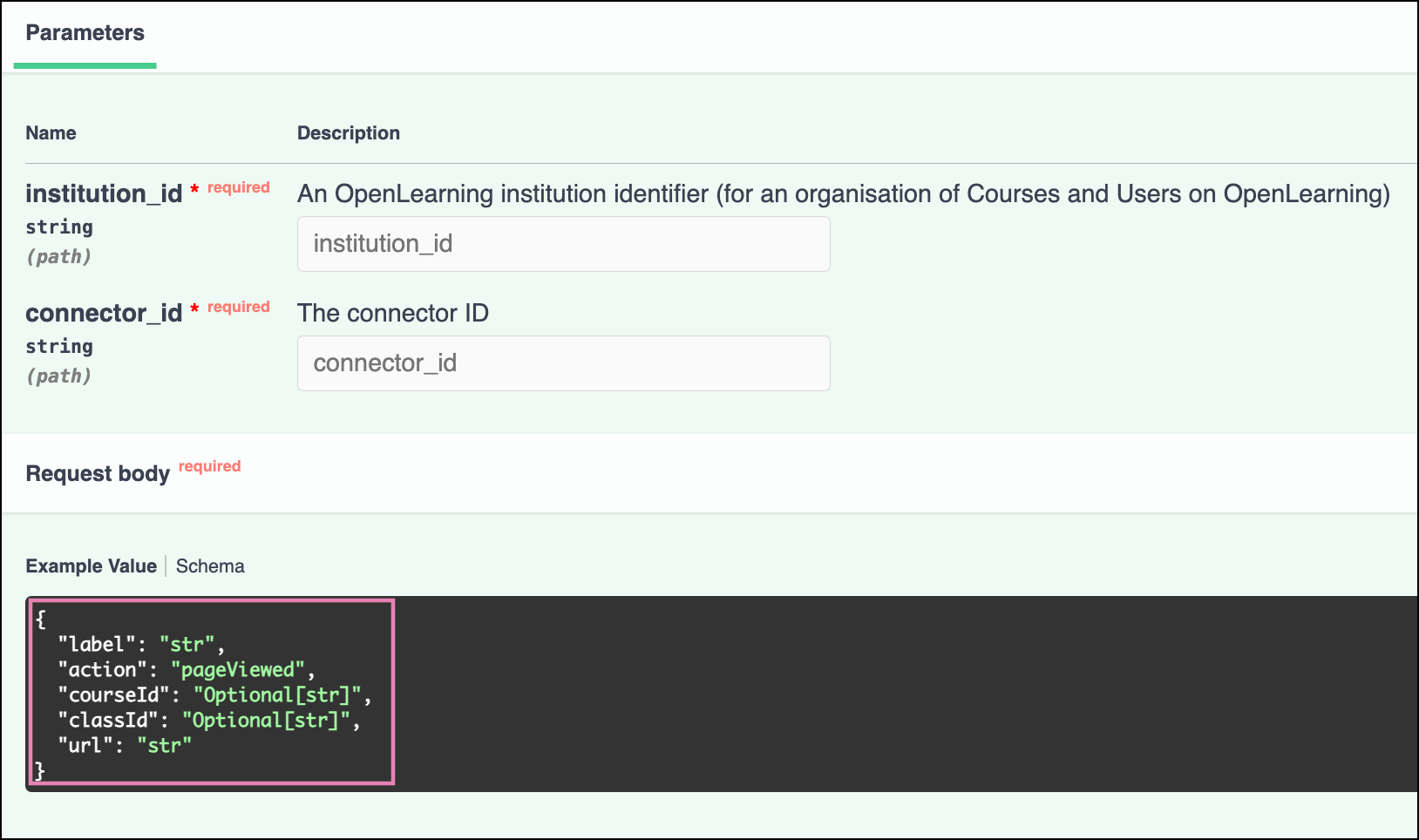Click the "classId" line in example JSON
Screen dimensions: 1419x840
[x=209, y=721]
